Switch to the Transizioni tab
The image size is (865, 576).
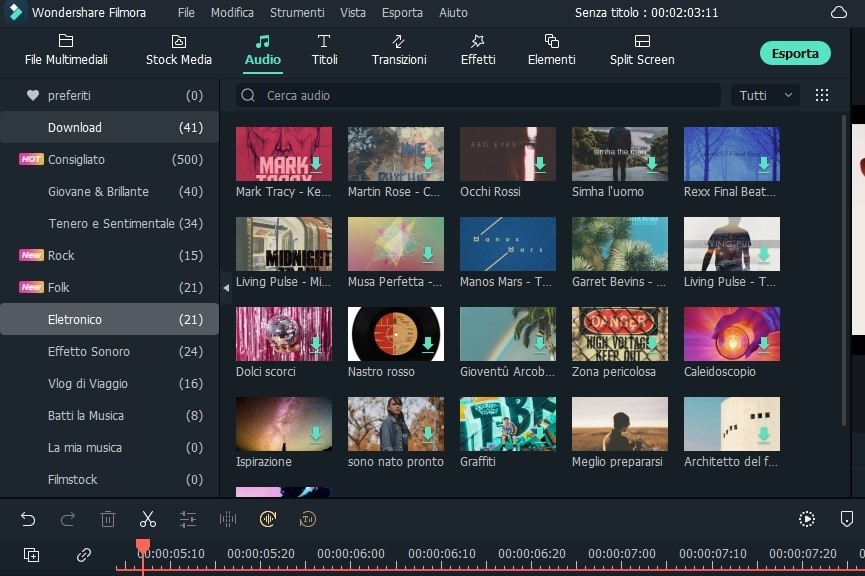click(x=399, y=49)
